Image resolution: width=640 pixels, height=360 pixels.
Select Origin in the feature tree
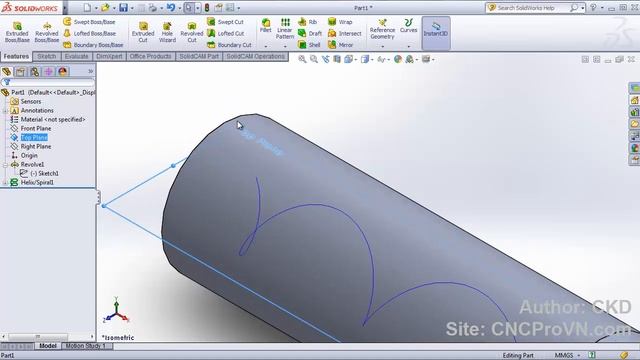coord(29,156)
